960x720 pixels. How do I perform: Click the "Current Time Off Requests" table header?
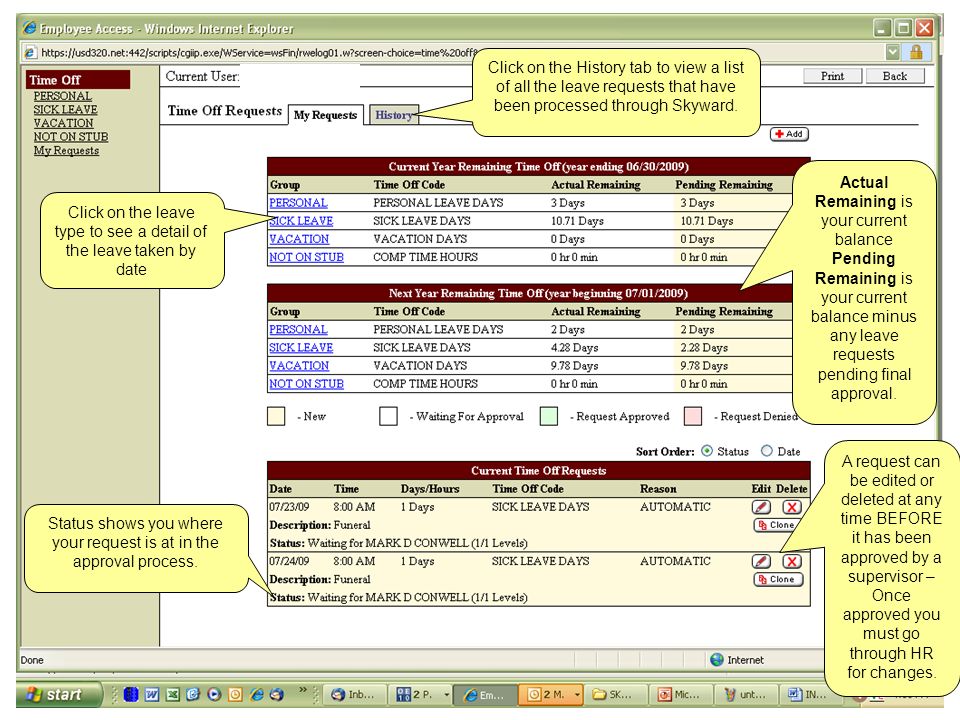point(539,470)
